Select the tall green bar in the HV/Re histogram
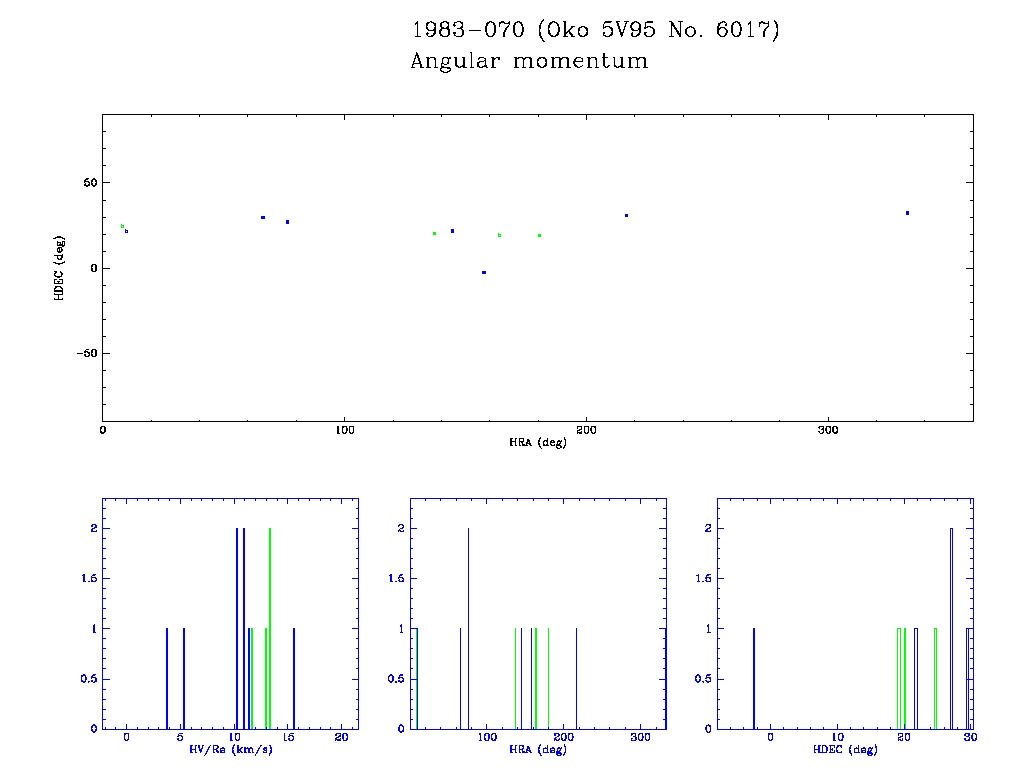Image resolution: width=1024 pixels, height=768 pixels. click(x=270, y=628)
